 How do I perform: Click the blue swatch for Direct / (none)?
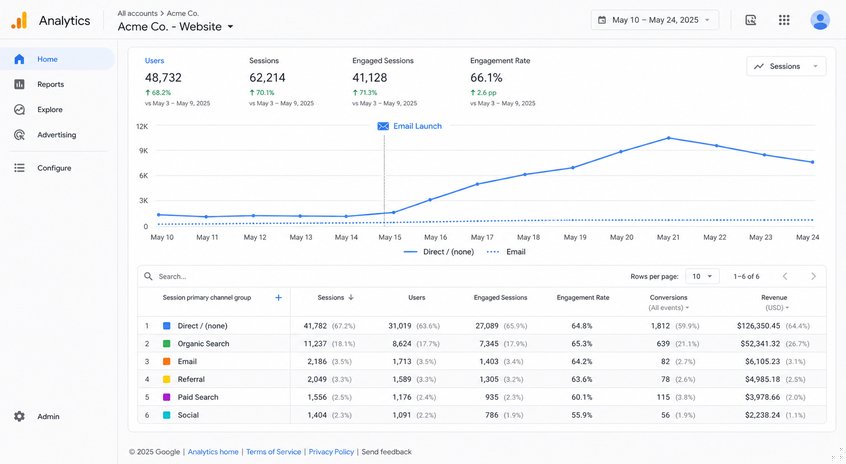point(167,326)
